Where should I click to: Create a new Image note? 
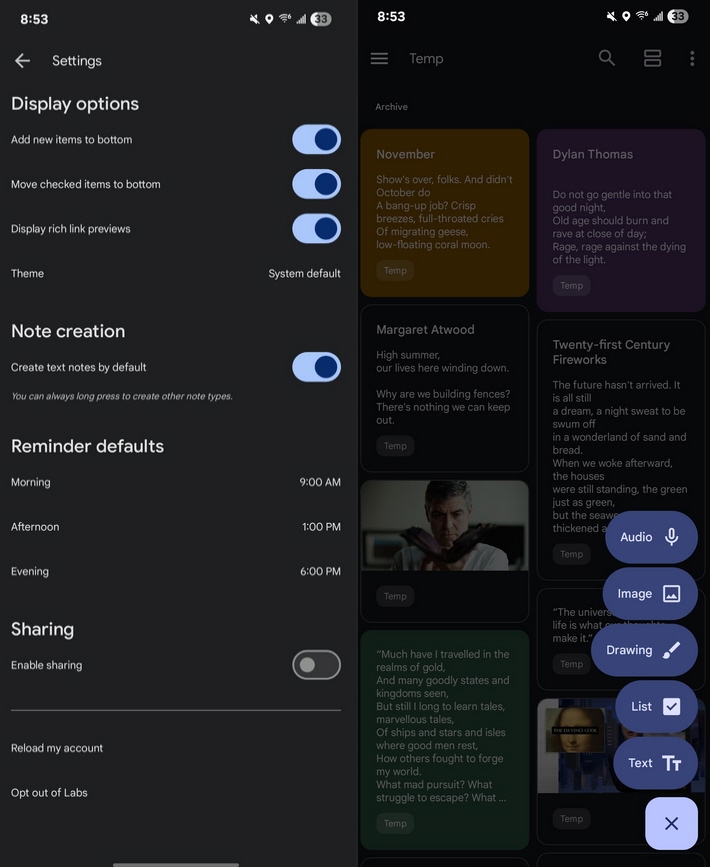[650, 594]
